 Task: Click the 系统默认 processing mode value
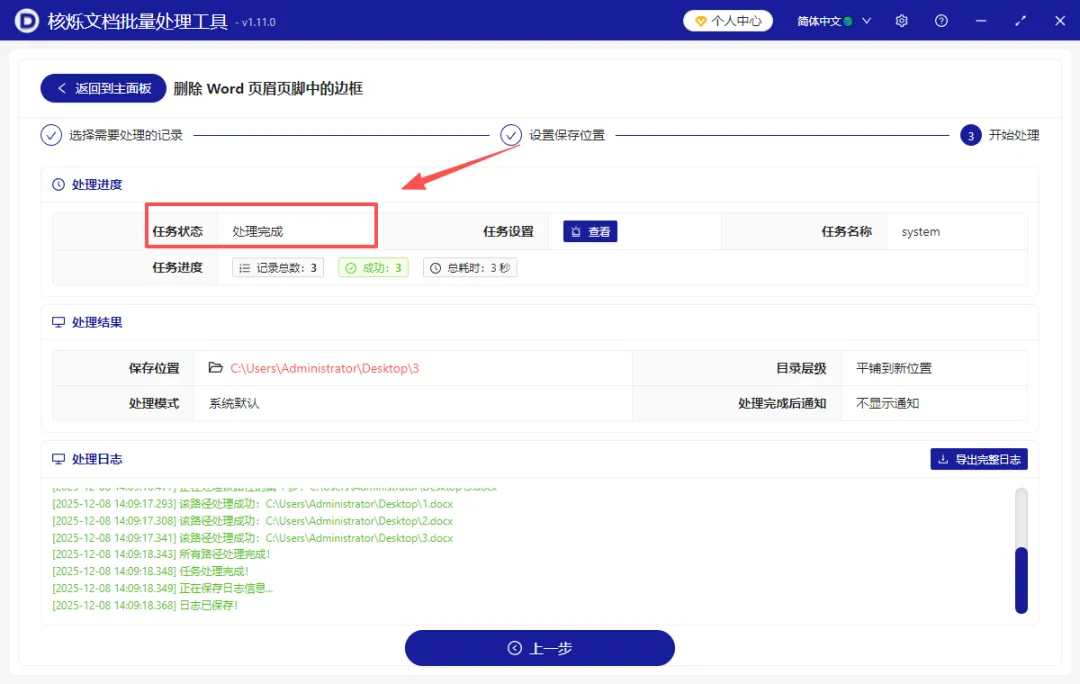(x=234, y=404)
